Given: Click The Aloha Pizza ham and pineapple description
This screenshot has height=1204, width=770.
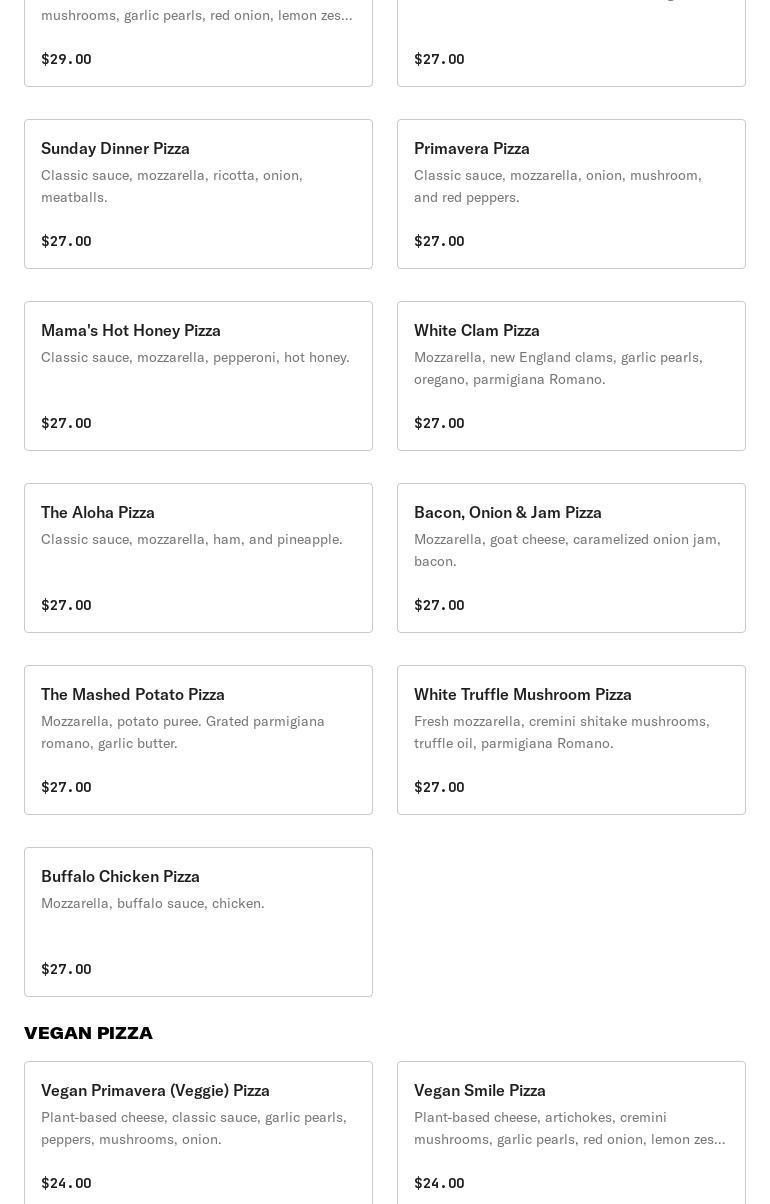Looking at the screenshot, I should pyautogui.click(x=192, y=539).
